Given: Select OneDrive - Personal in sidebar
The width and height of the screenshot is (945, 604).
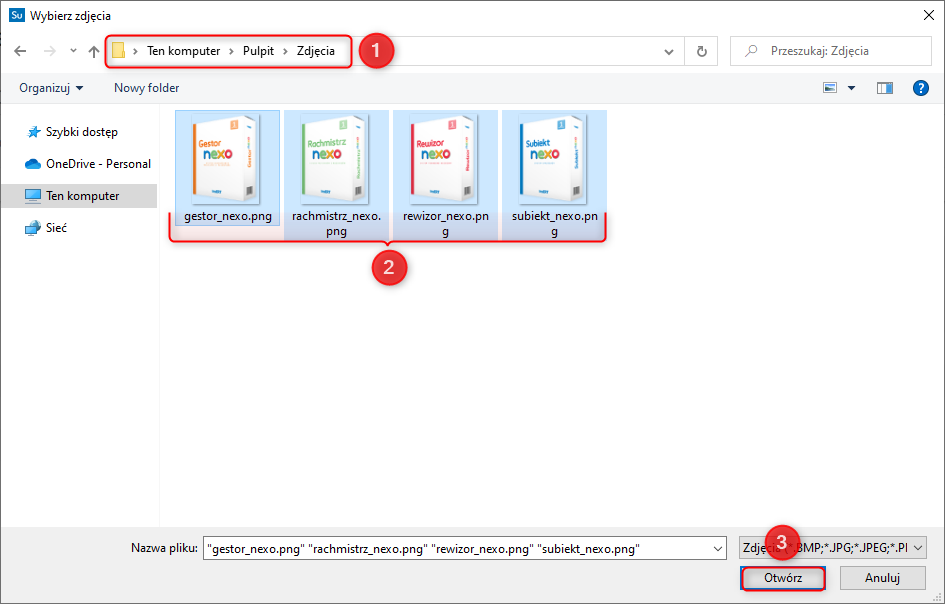Looking at the screenshot, I should click(x=88, y=164).
